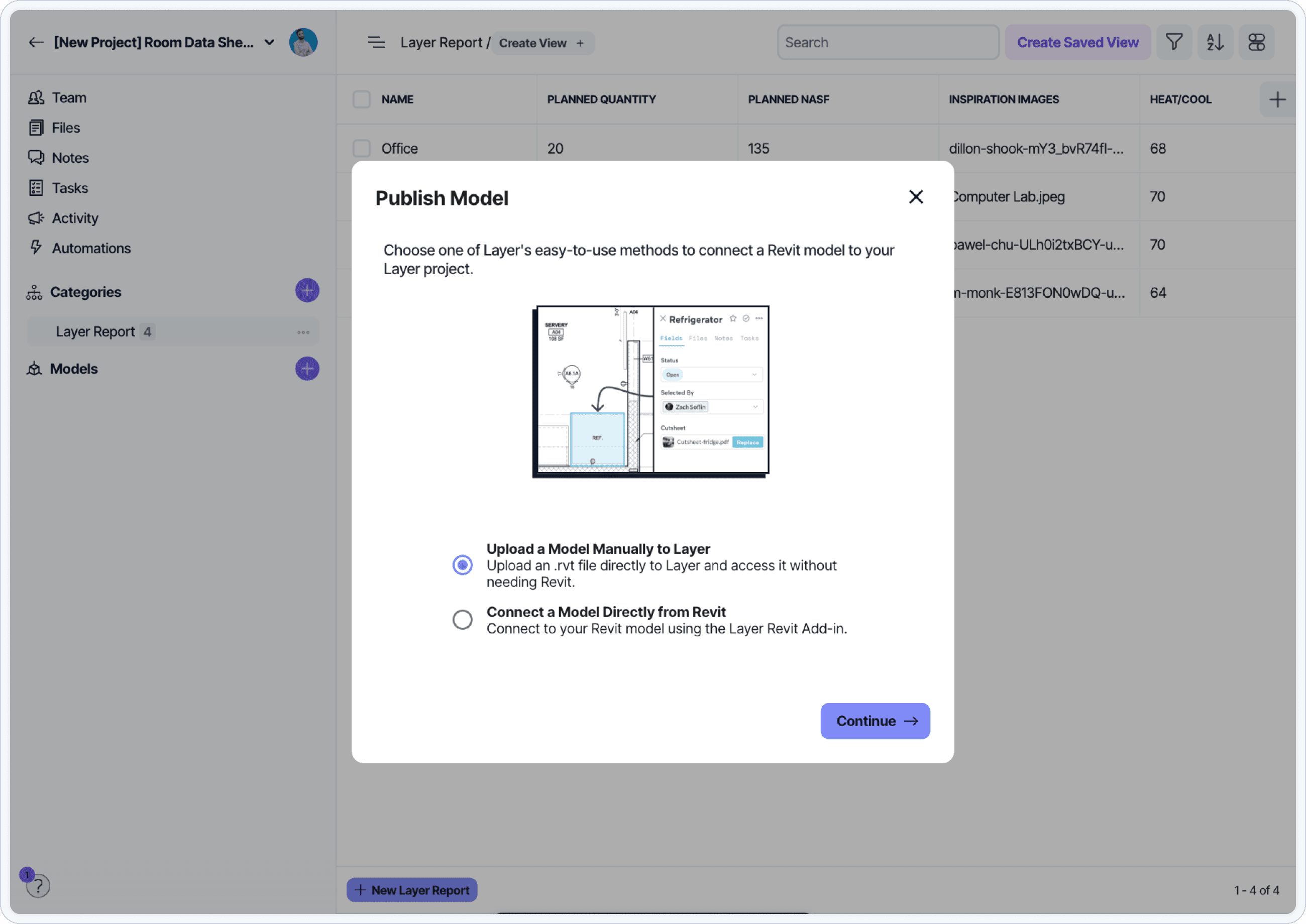The height and width of the screenshot is (924, 1306).
Task: Add a new category with plus icon
Action: coord(307,291)
